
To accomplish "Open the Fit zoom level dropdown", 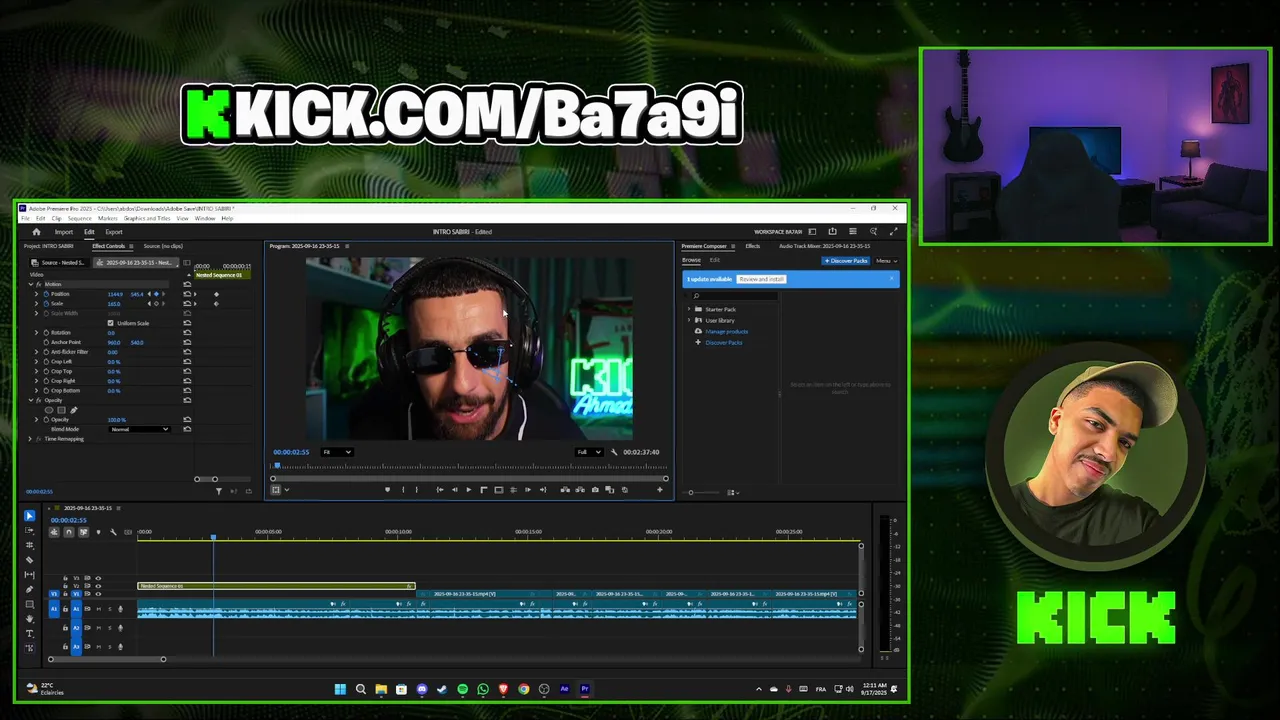I will pyautogui.click(x=336, y=452).
